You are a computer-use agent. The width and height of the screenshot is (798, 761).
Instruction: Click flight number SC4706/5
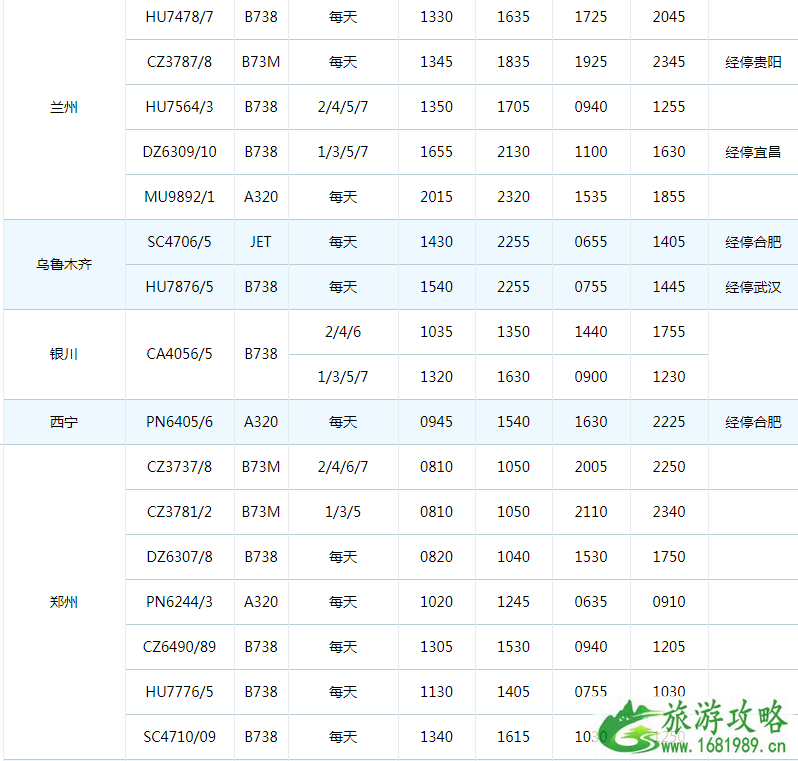pos(179,242)
